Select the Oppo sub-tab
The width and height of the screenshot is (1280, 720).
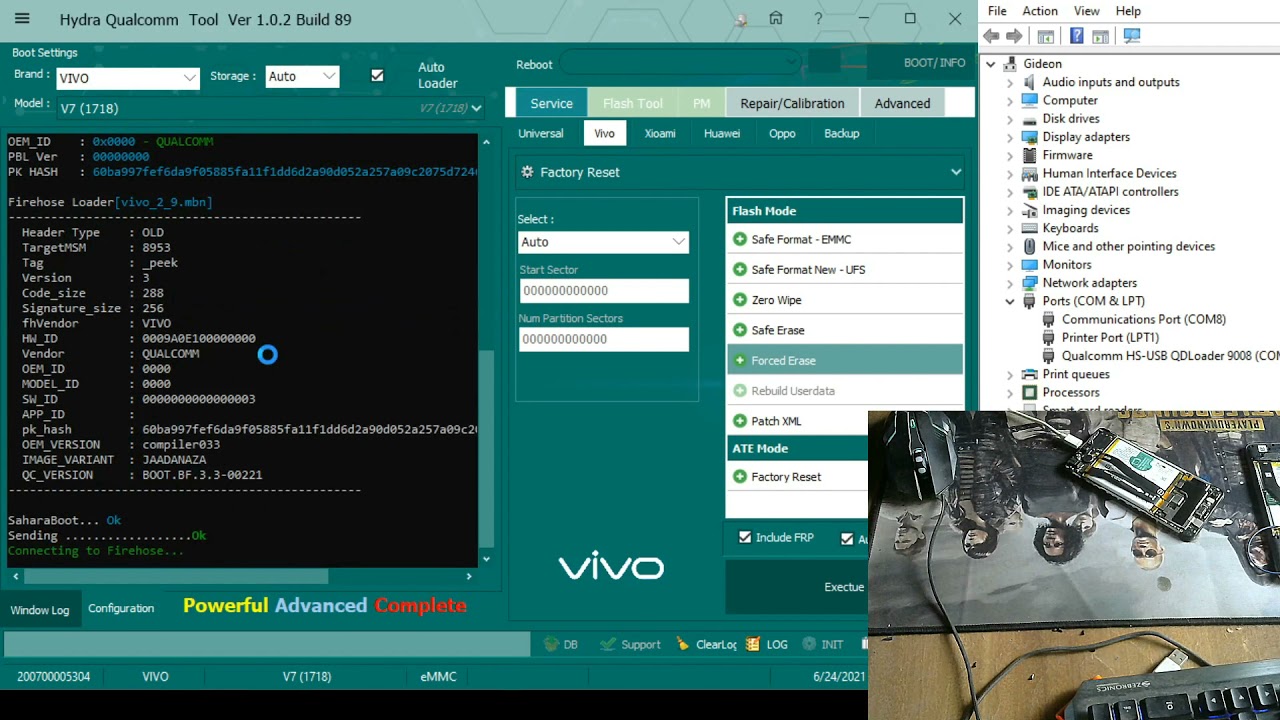[x=782, y=133]
